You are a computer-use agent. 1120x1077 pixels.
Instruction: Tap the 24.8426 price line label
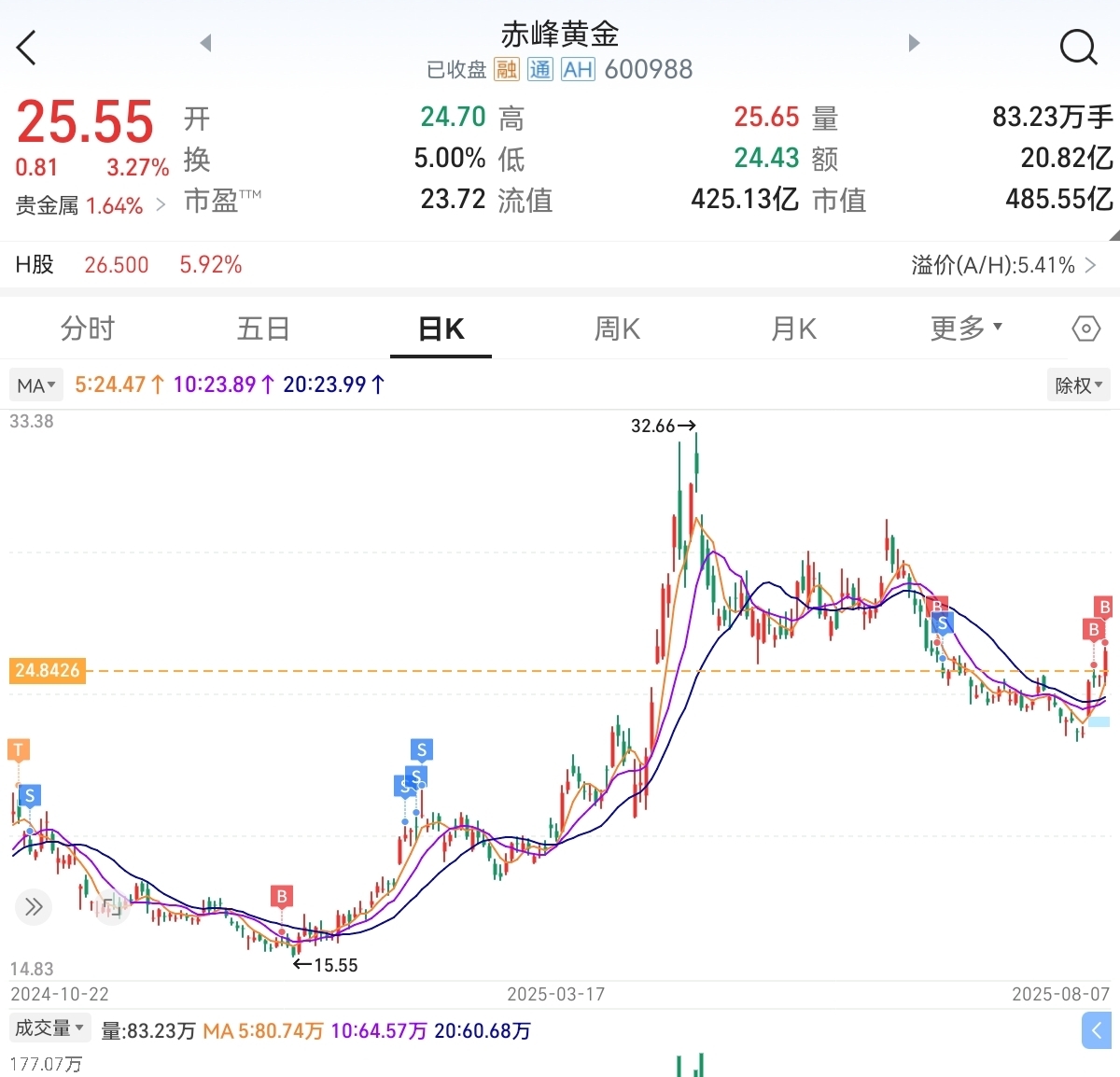tap(47, 670)
